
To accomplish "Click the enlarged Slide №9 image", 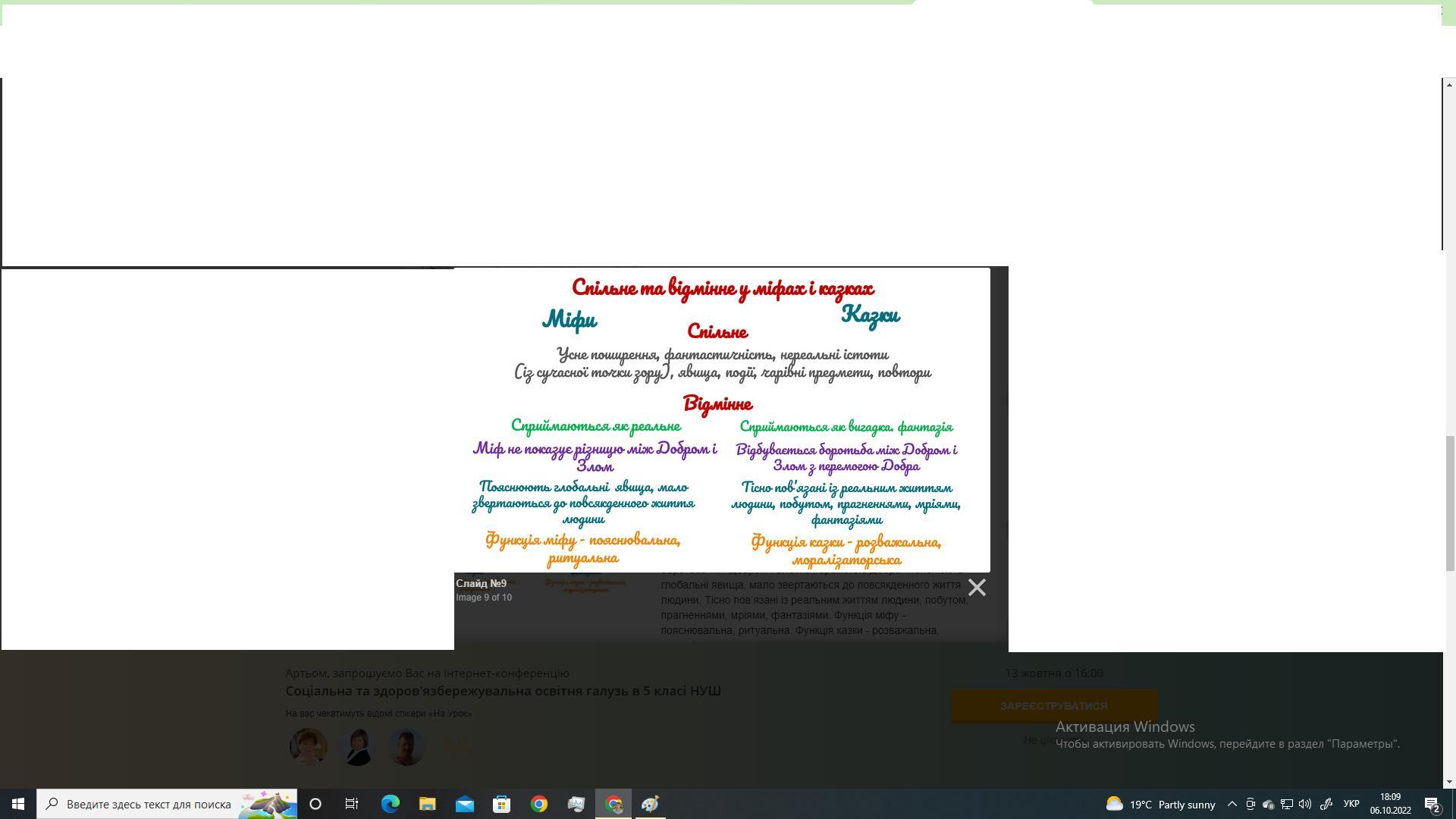I will pos(721,419).
